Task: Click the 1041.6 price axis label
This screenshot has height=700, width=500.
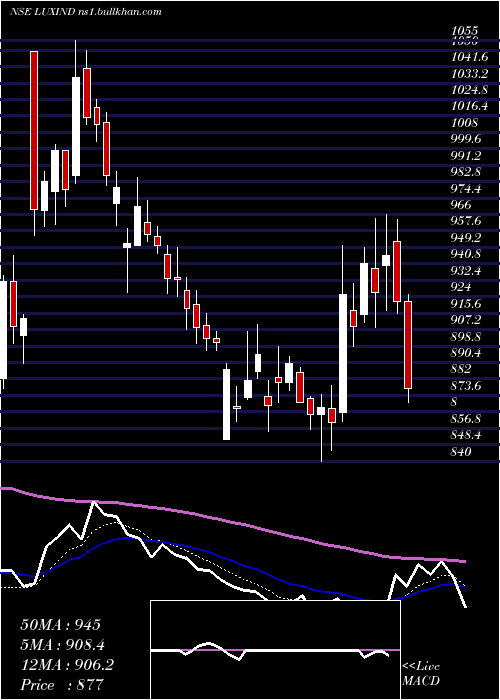Action: point(469,57)
